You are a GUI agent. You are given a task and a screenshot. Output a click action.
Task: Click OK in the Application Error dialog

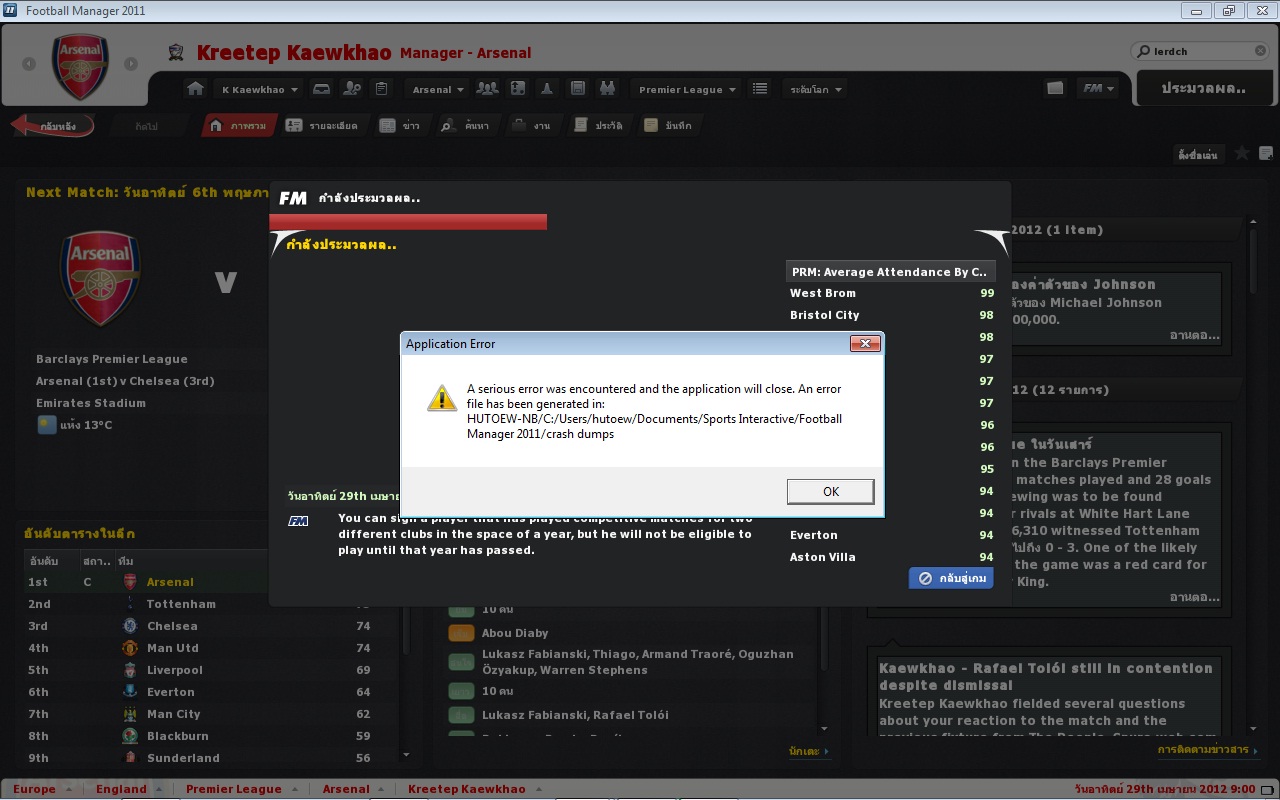(830, 491)
